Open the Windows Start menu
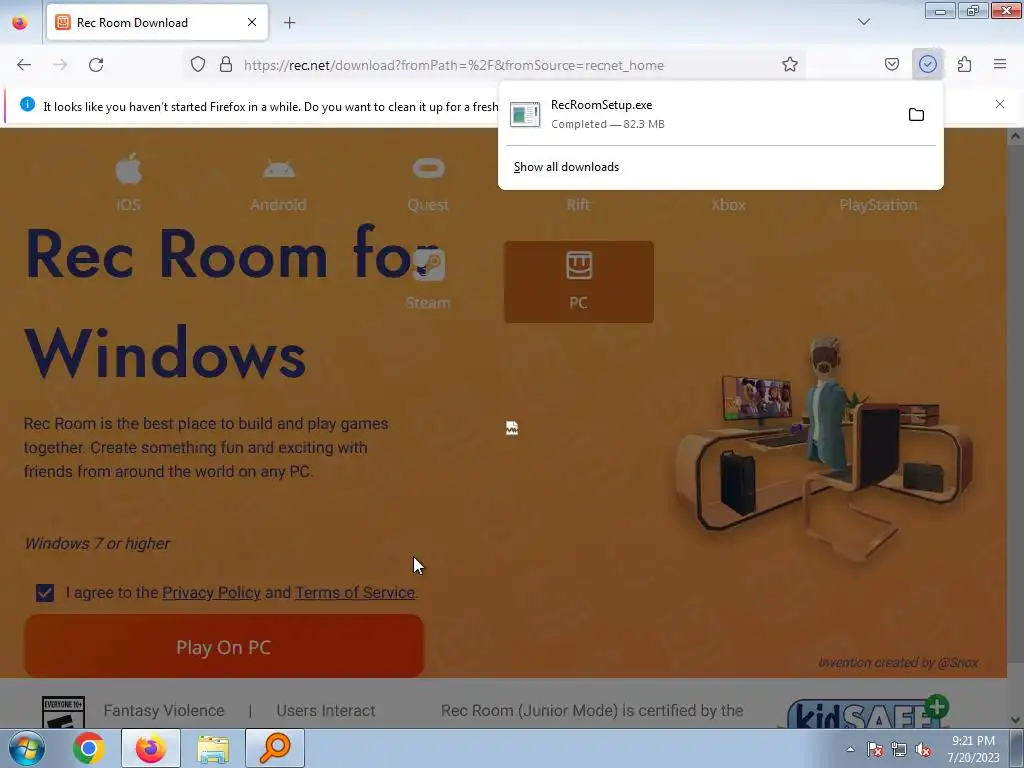 pyautogui.click(x=27, y=748)
